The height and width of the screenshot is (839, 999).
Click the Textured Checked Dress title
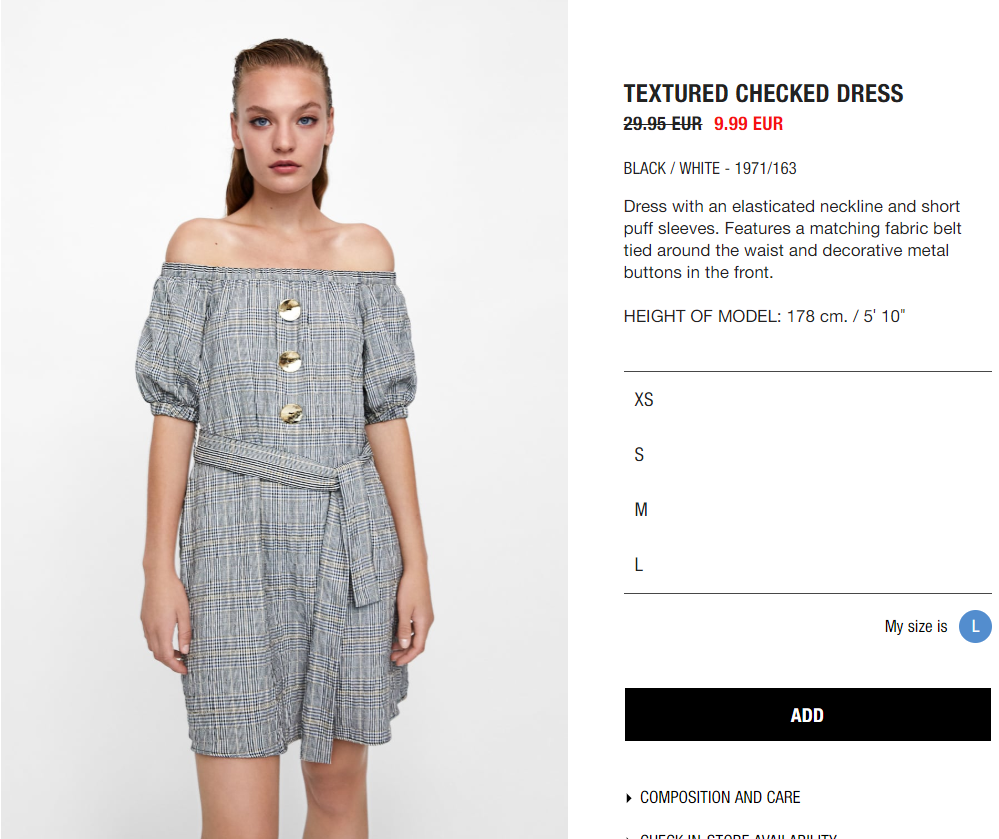click(763, 94)
